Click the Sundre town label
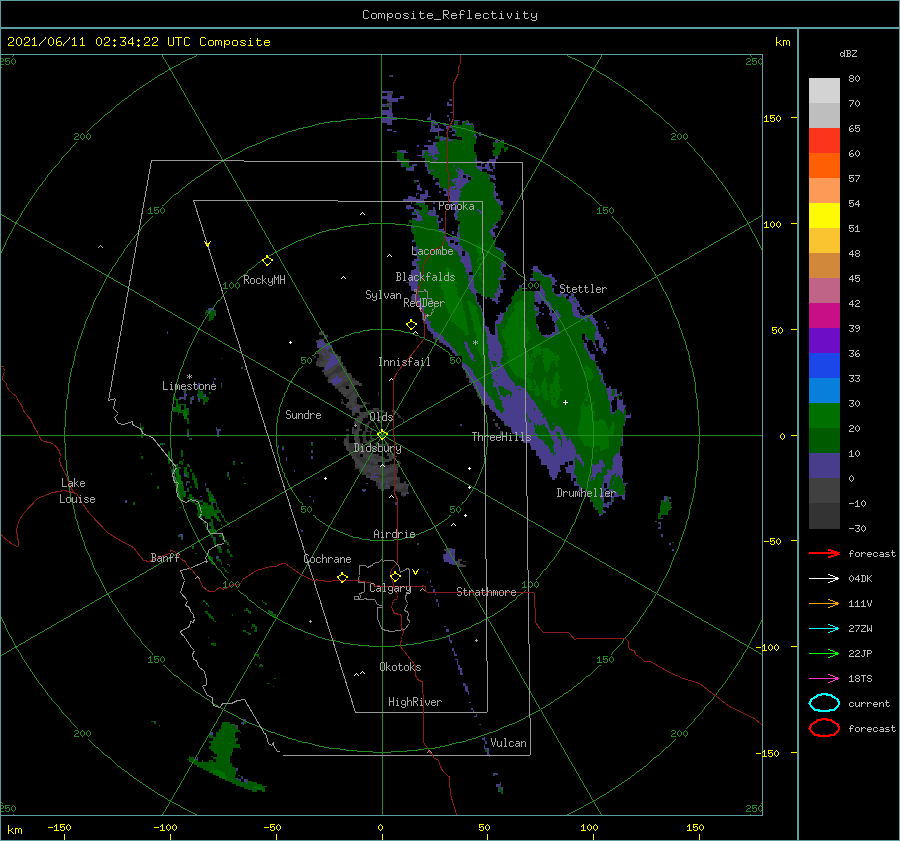This screenshot has width=900, height=841. 303,414
